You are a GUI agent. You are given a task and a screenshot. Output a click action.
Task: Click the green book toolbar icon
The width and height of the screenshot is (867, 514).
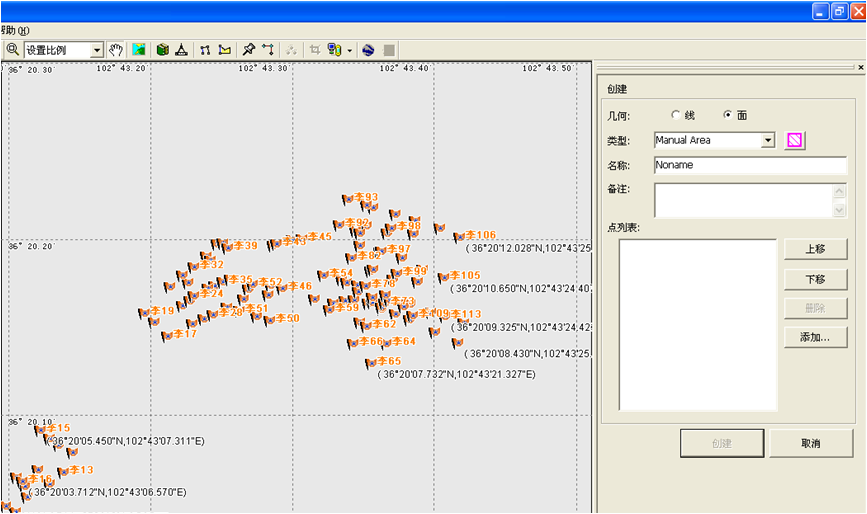pos(162,49)
